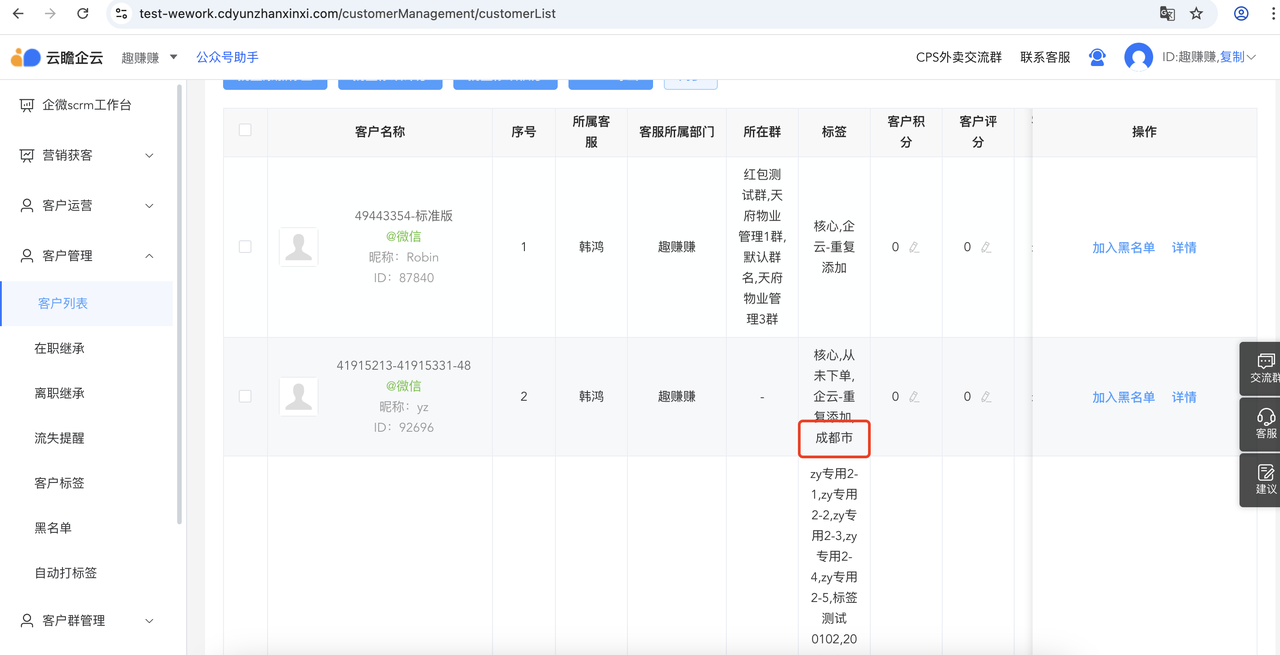Open the 趣赚赚 account dropdown in header

(149, 58)
